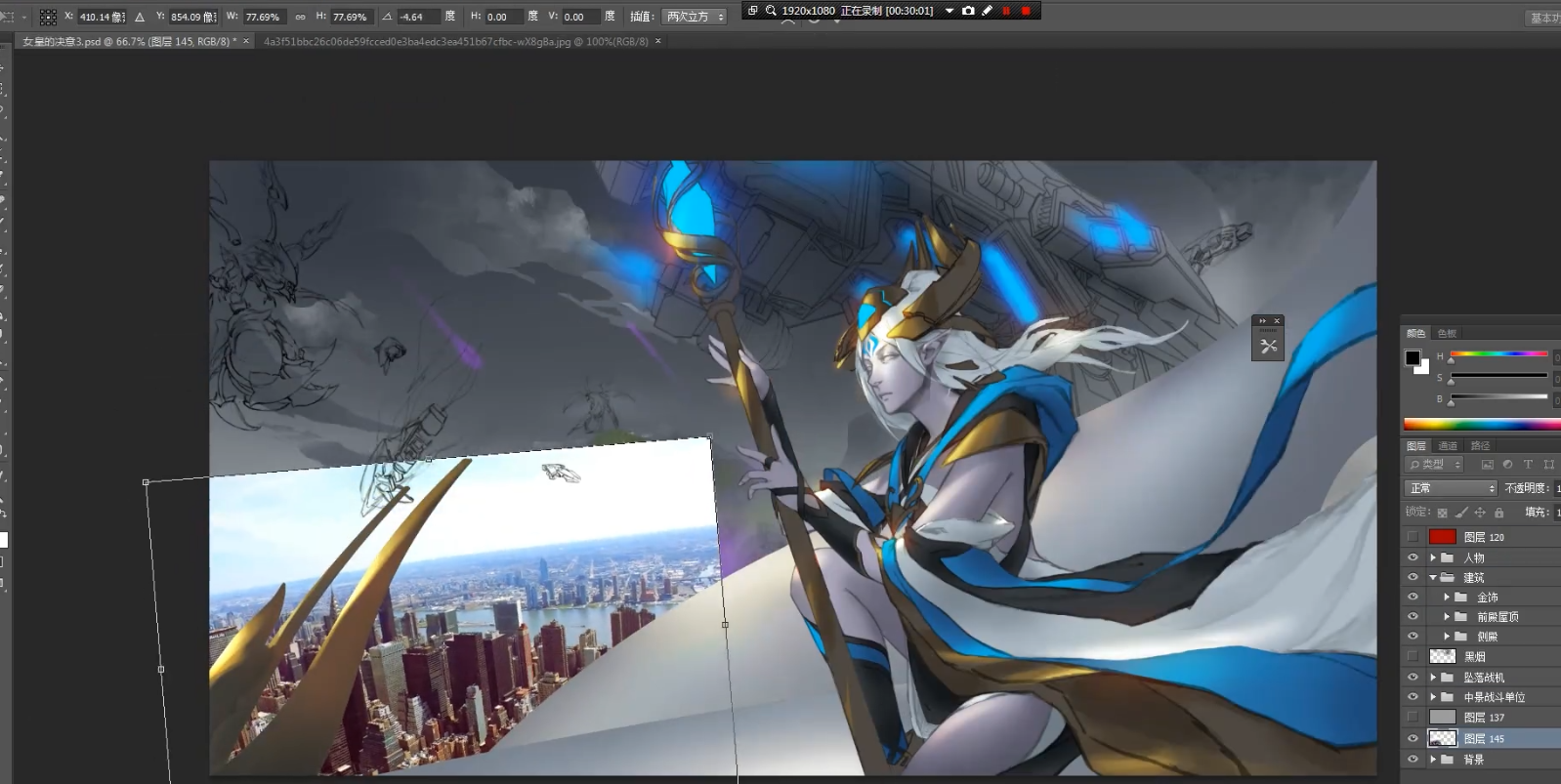Stop the screen recording with the red square
Screen dimensions: 1561x784
click(x=1026, y=11)
